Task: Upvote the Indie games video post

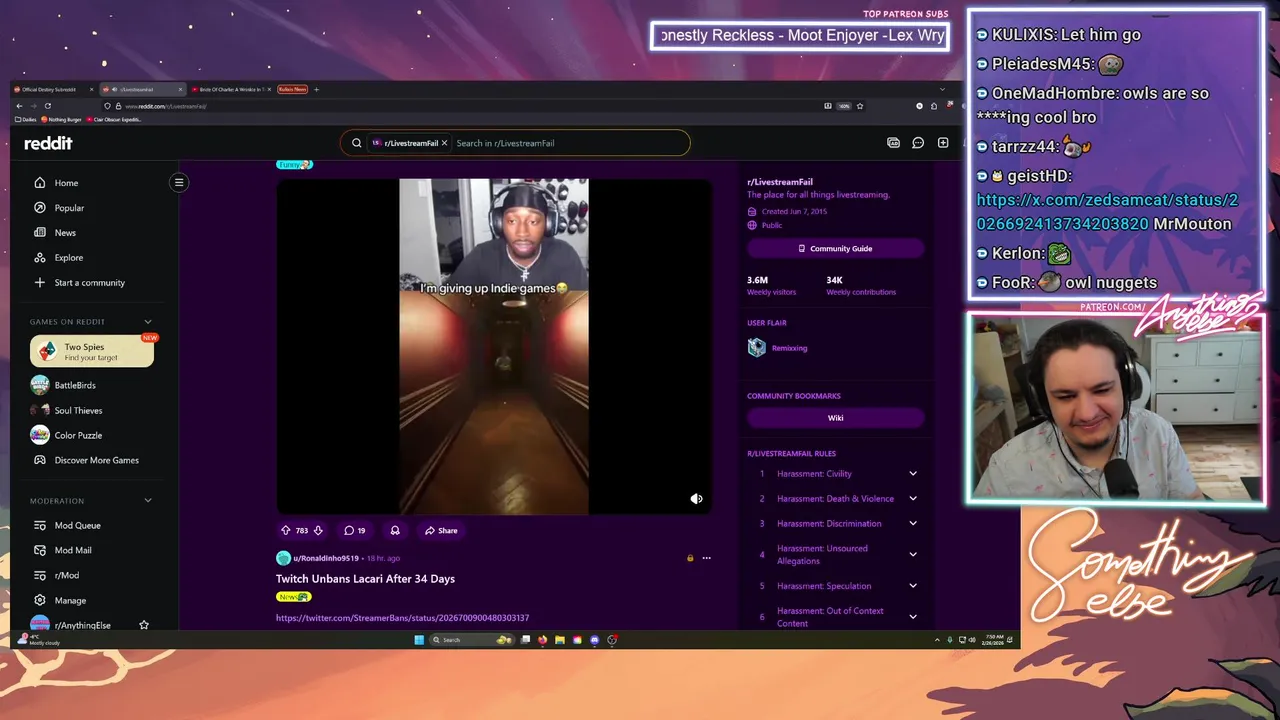Action: tap(286, 531)
